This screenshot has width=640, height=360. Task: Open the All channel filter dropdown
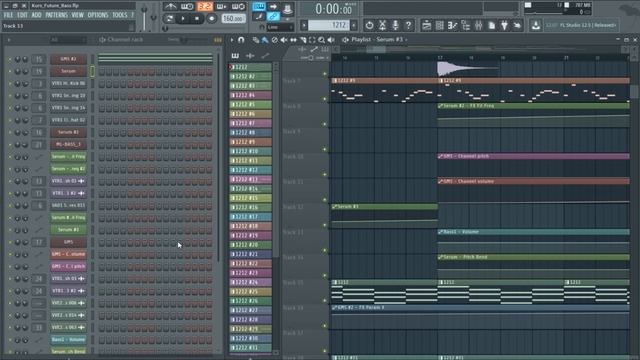tap(67, 40)
